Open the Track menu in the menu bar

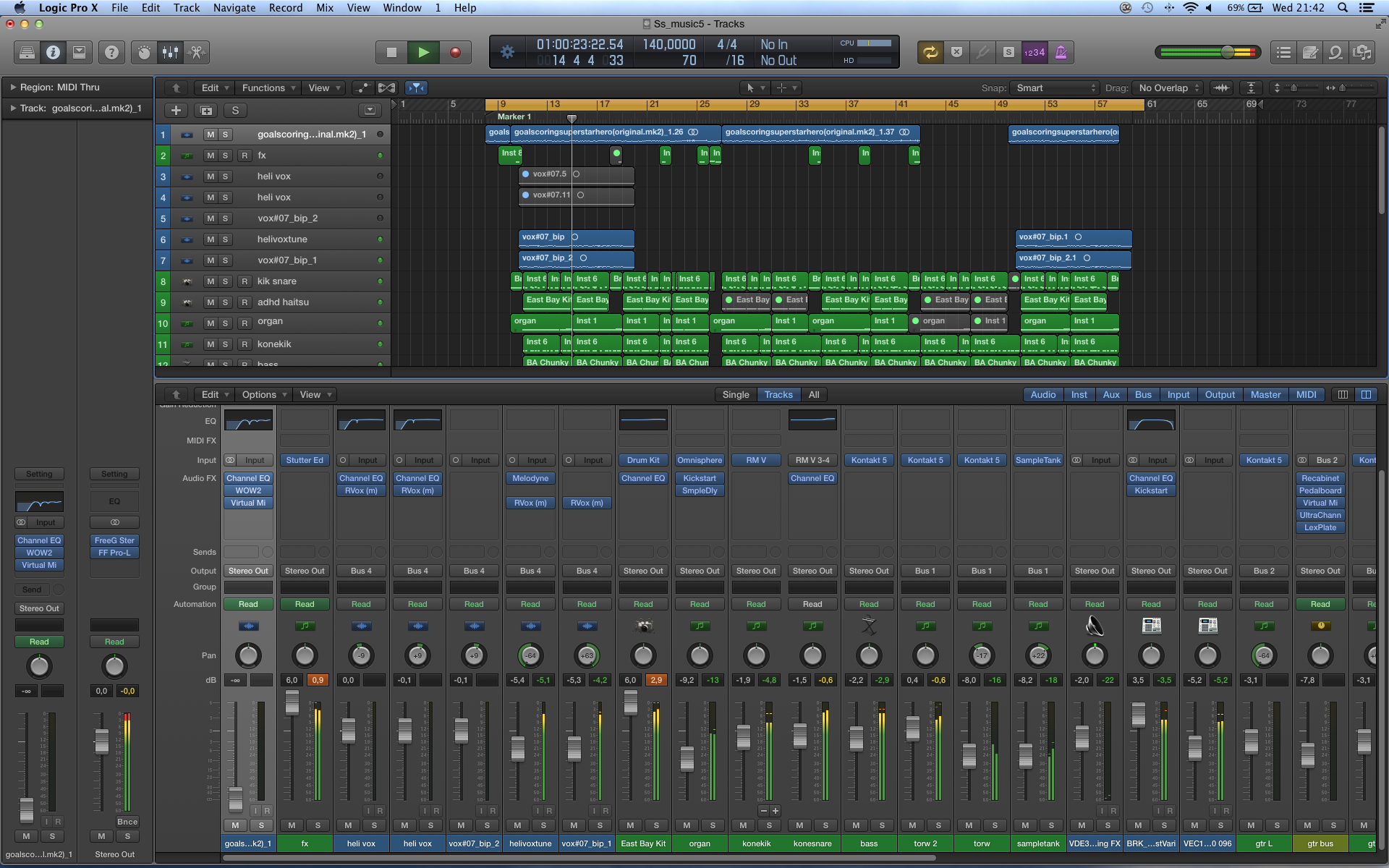point(186,8)
